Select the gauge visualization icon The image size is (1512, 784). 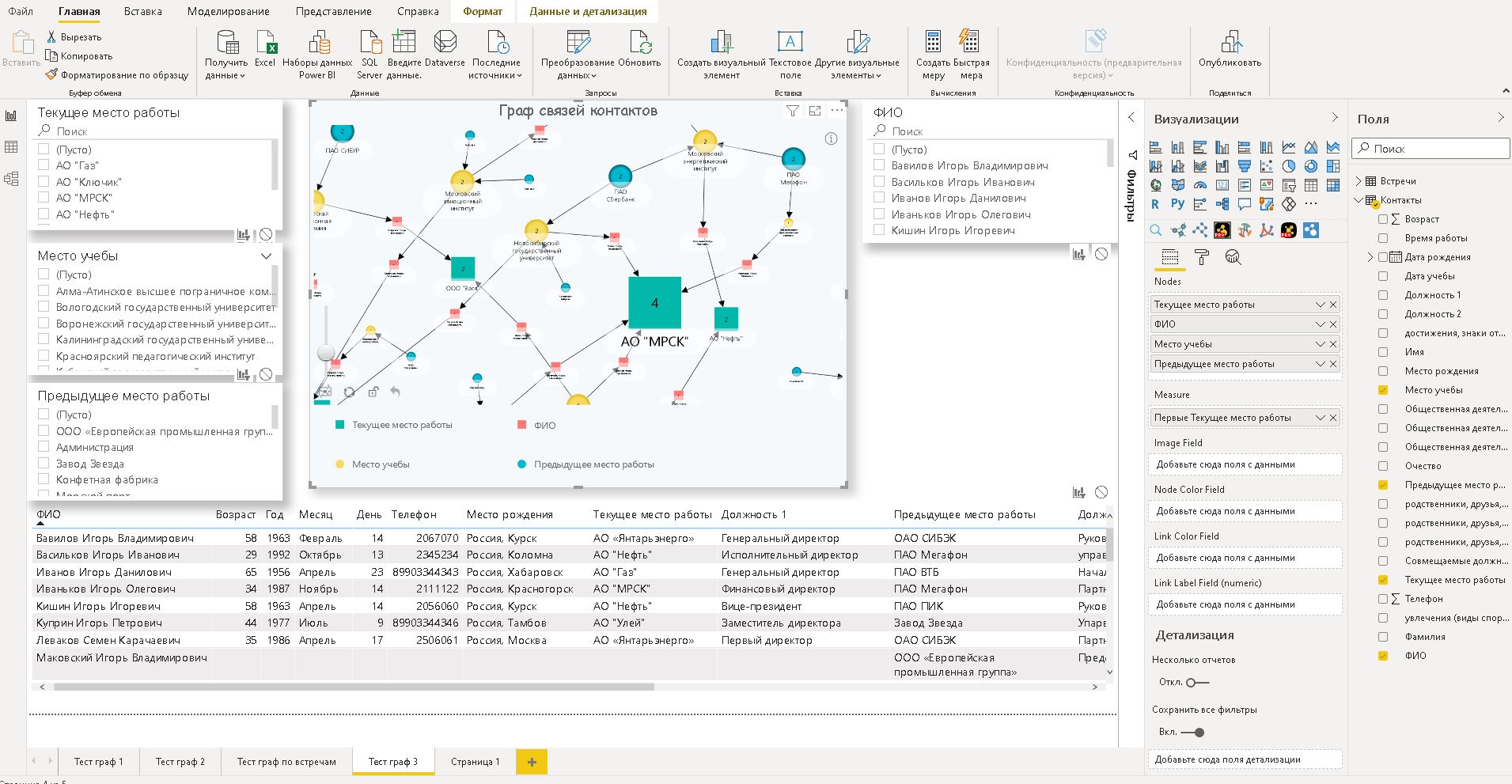1200,185
